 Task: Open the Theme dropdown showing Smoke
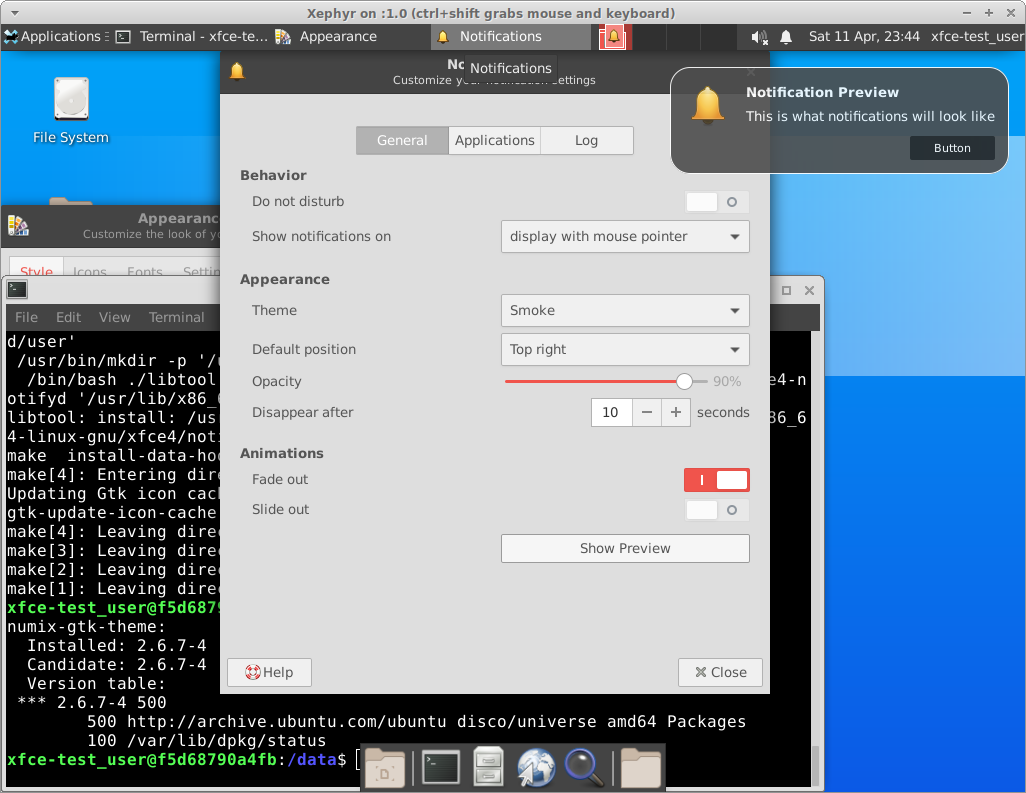coord(624,311)
